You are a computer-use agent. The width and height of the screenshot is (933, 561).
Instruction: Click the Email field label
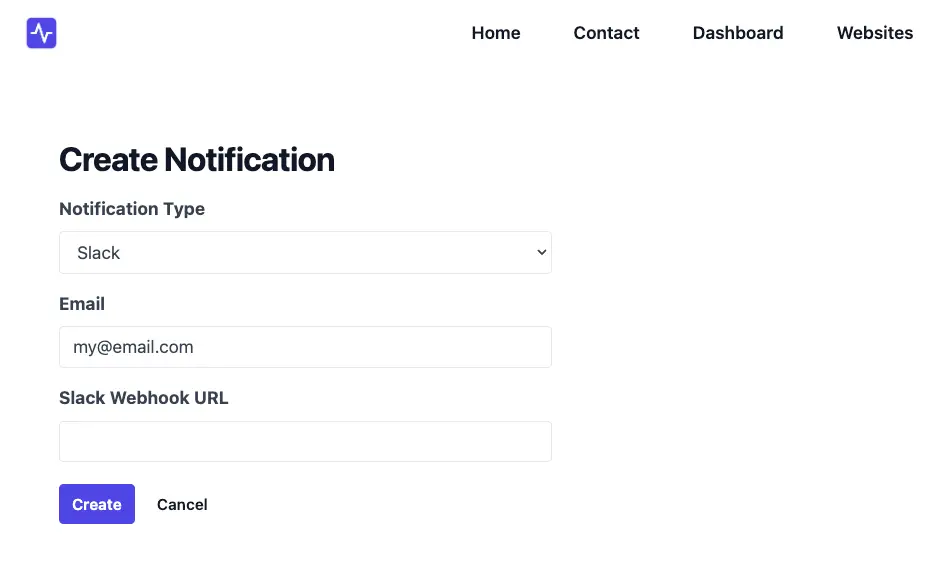point(82,303)
